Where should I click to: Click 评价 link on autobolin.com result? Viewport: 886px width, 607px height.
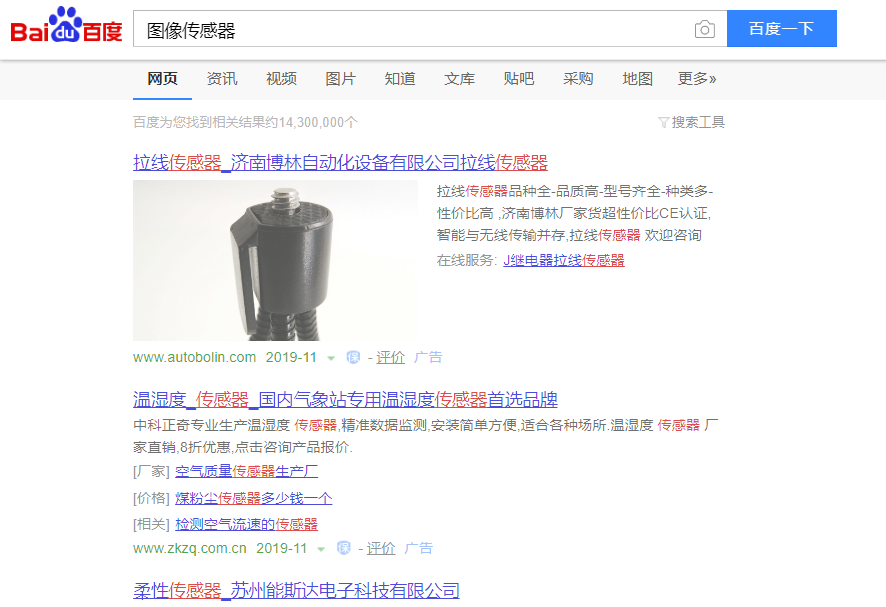tap(390, 358)
